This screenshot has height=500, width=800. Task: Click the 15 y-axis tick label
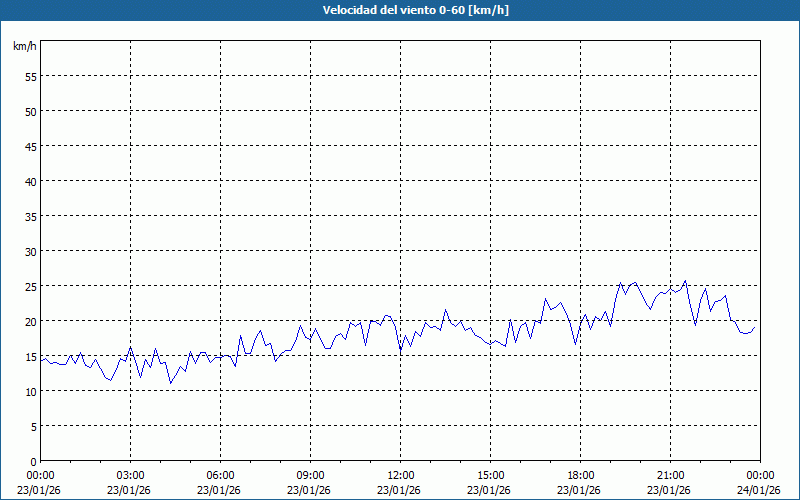[30, 356]
